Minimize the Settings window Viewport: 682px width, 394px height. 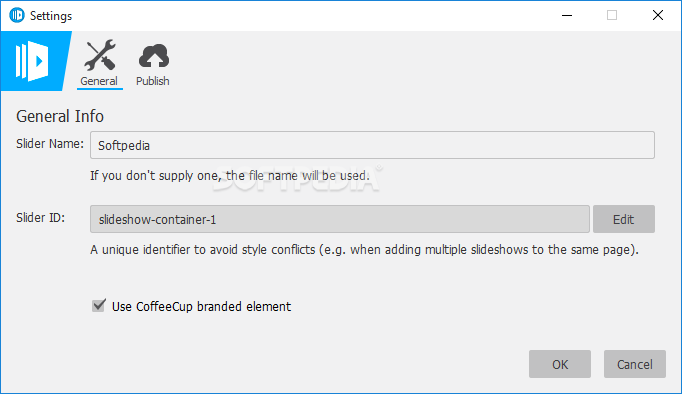[567, 15]
